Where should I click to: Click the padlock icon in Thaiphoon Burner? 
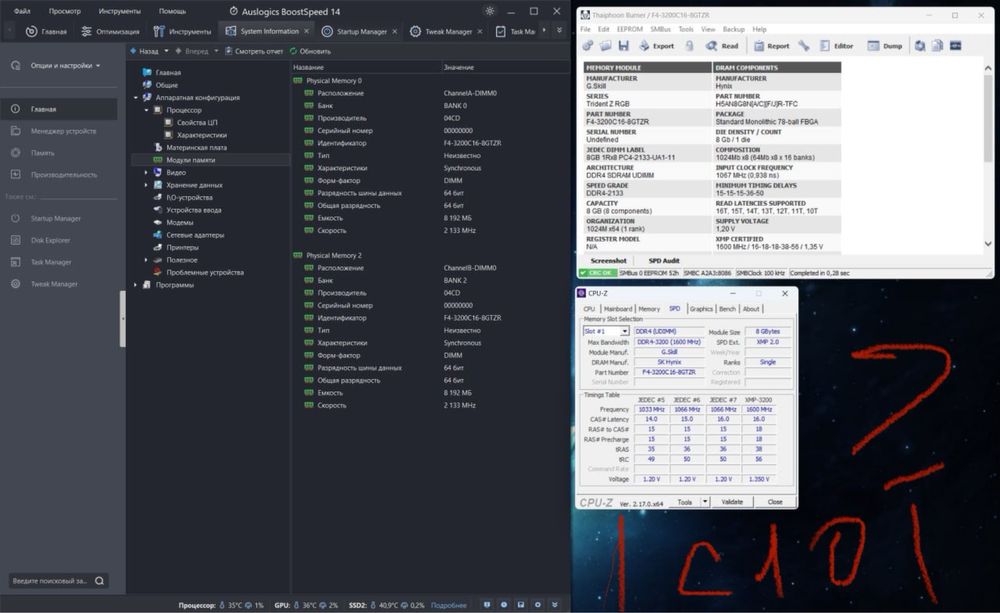point(689,46)
